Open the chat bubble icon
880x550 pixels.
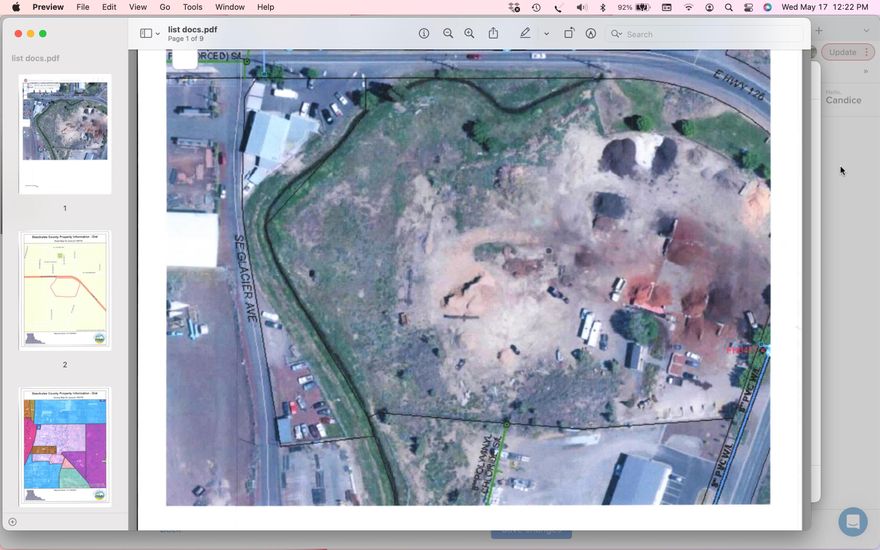pos(852,521)
